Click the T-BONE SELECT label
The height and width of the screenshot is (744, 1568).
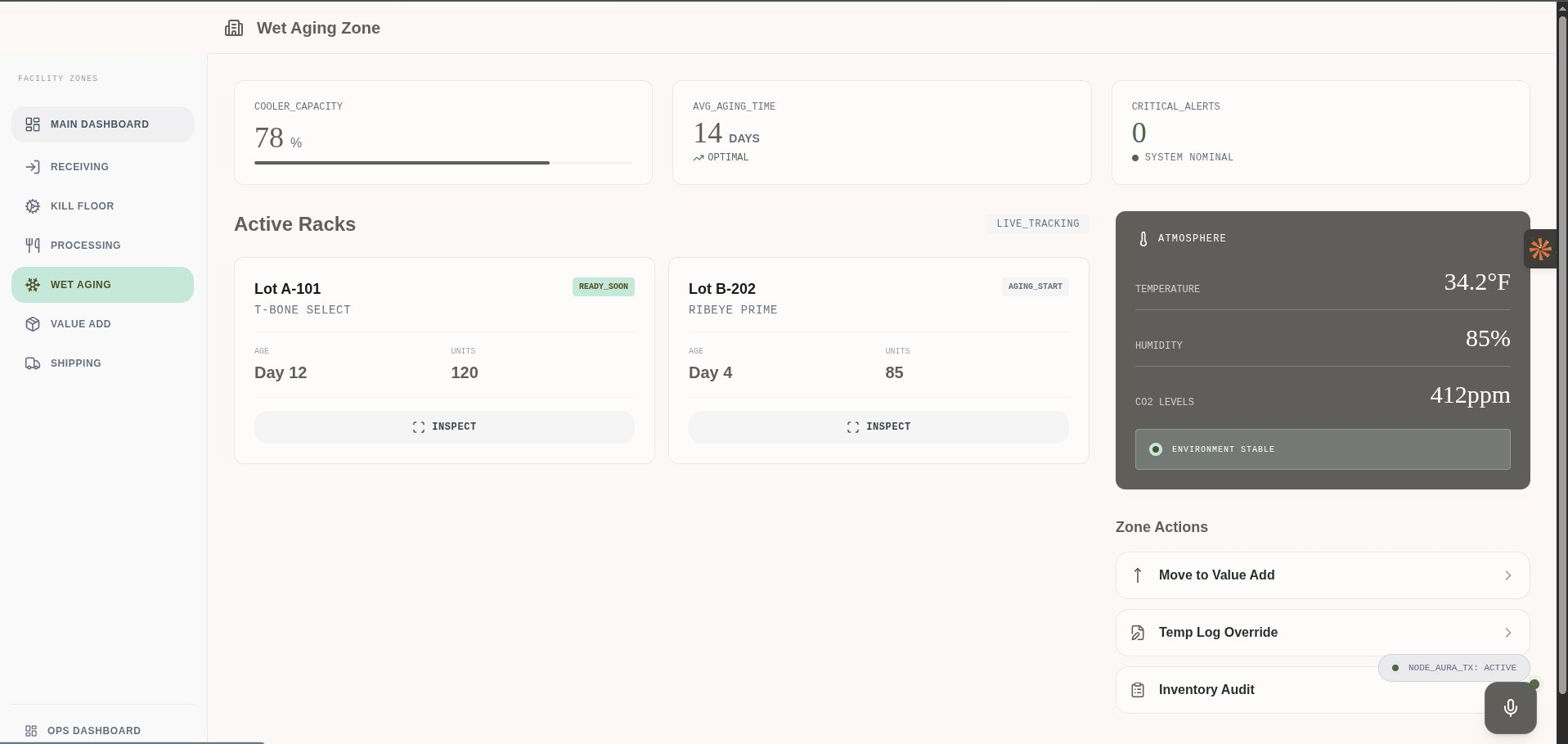click(x=303, y=310)
